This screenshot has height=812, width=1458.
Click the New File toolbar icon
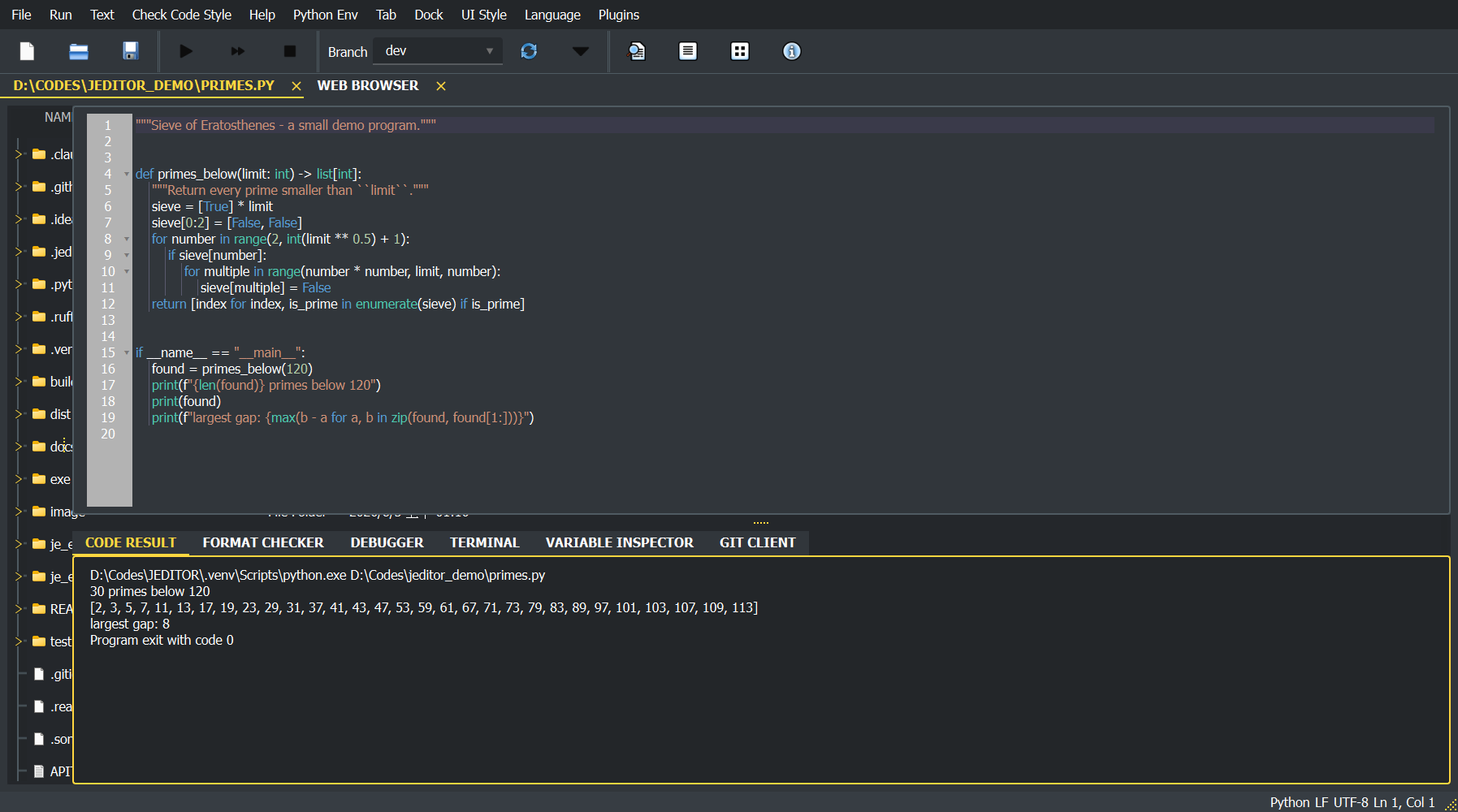[27, 51]
